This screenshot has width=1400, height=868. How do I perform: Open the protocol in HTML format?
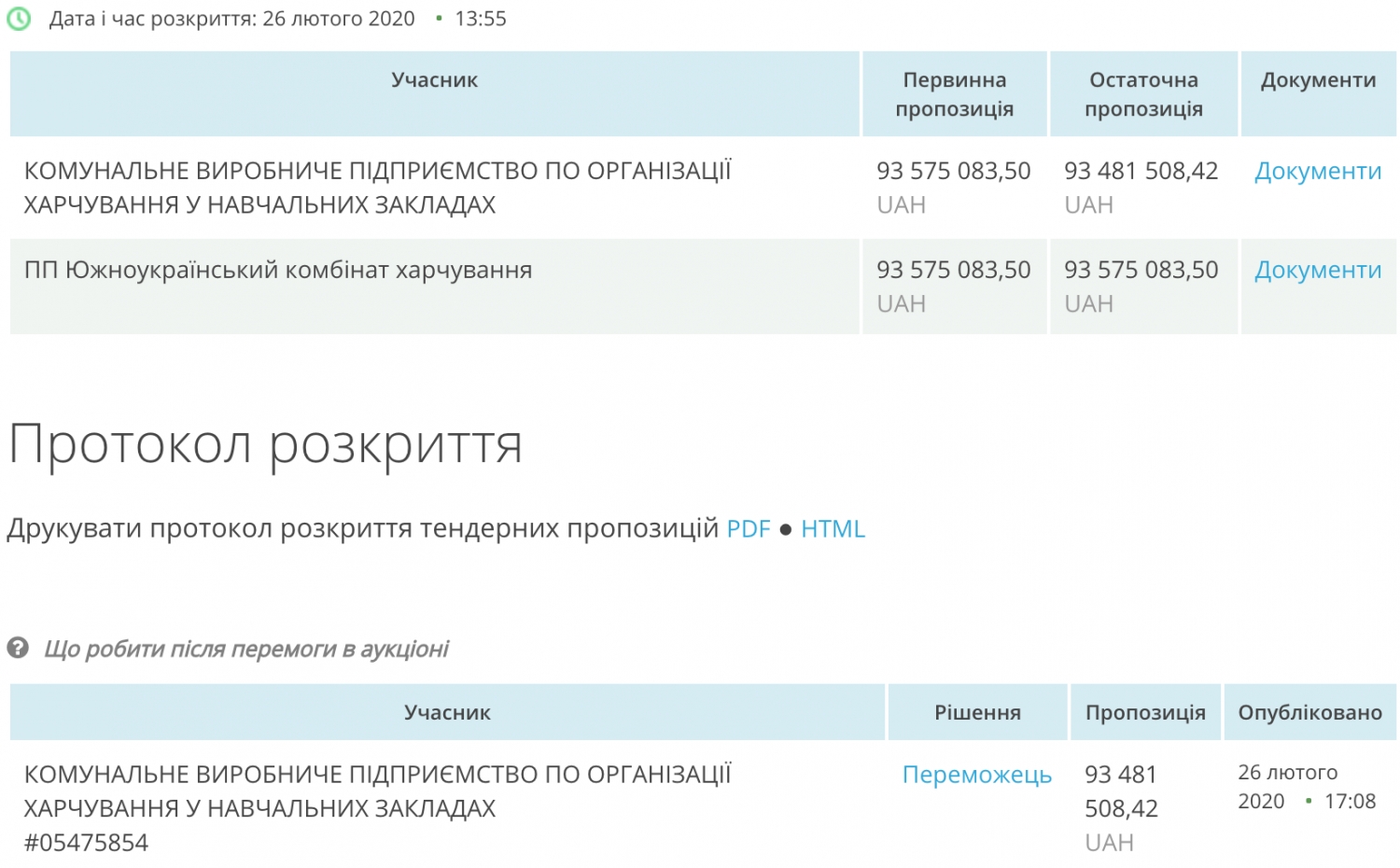click(x=833, y=529)
